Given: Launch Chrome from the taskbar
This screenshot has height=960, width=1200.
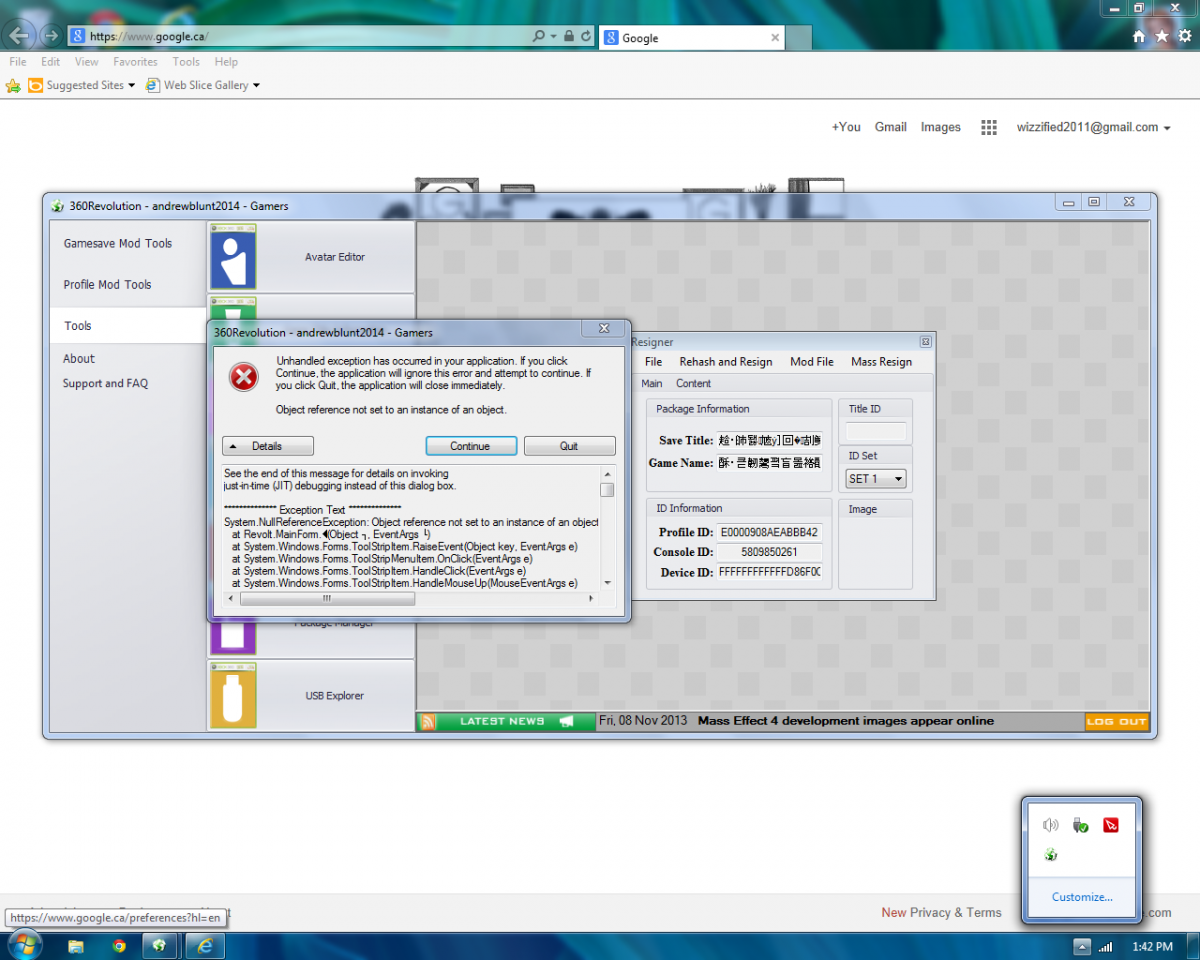Looking at the screenshot, I should tap(119, 945).
